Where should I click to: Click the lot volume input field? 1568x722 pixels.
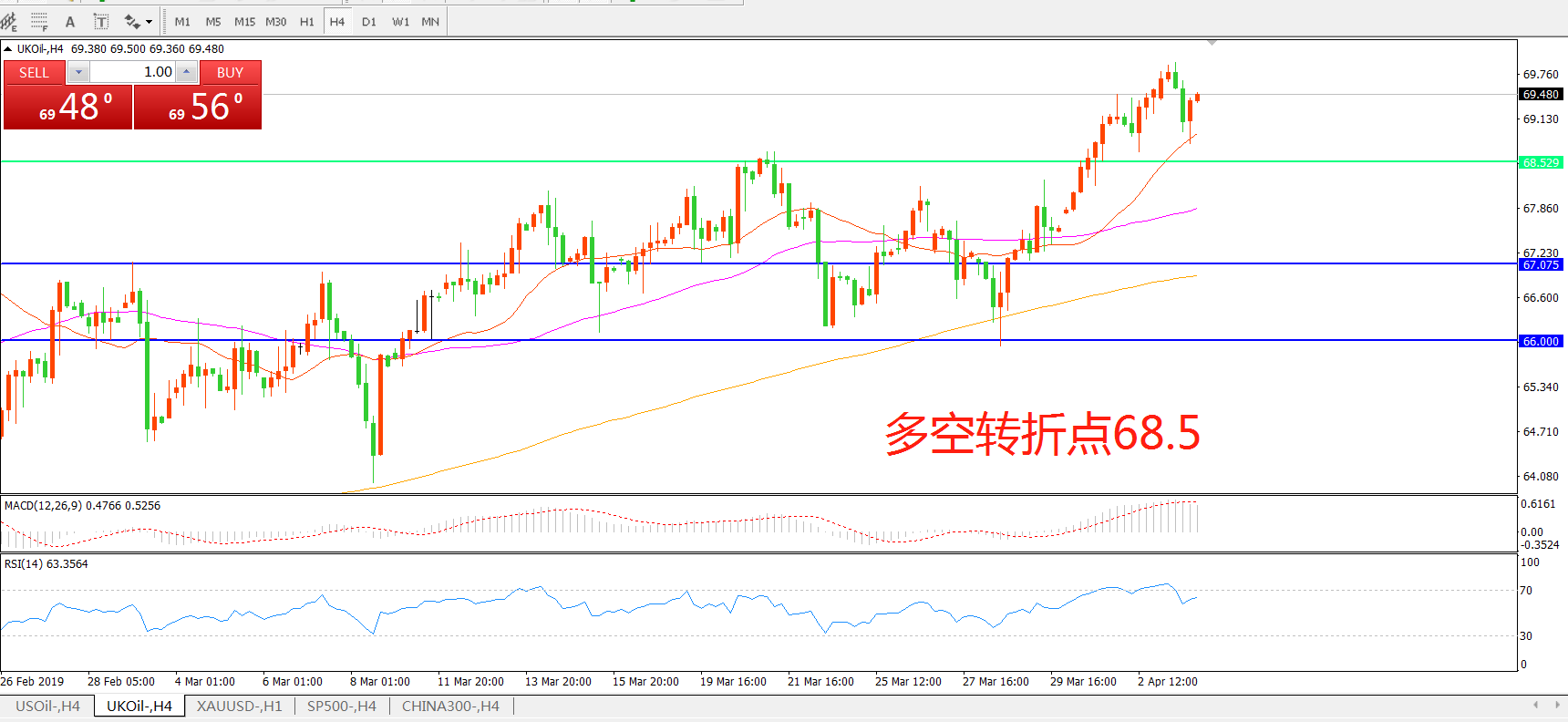coord(132,72)
